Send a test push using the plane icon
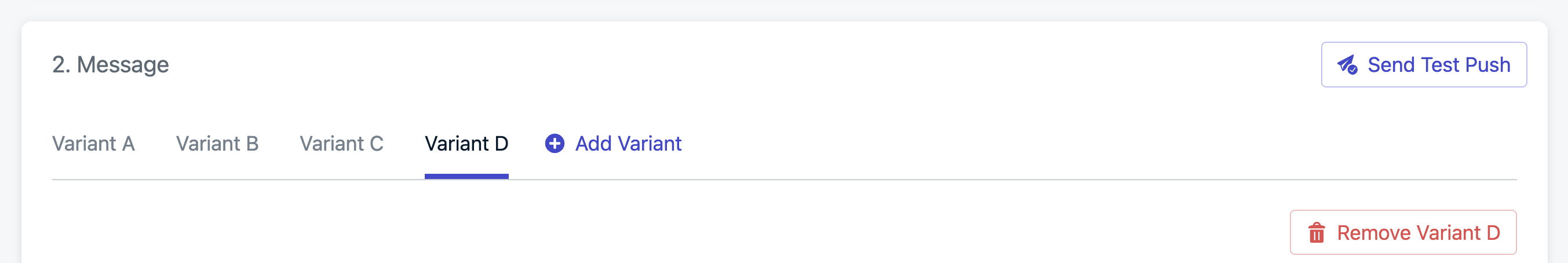Viewport: 1568px width, 263px height. [1347, 64]
